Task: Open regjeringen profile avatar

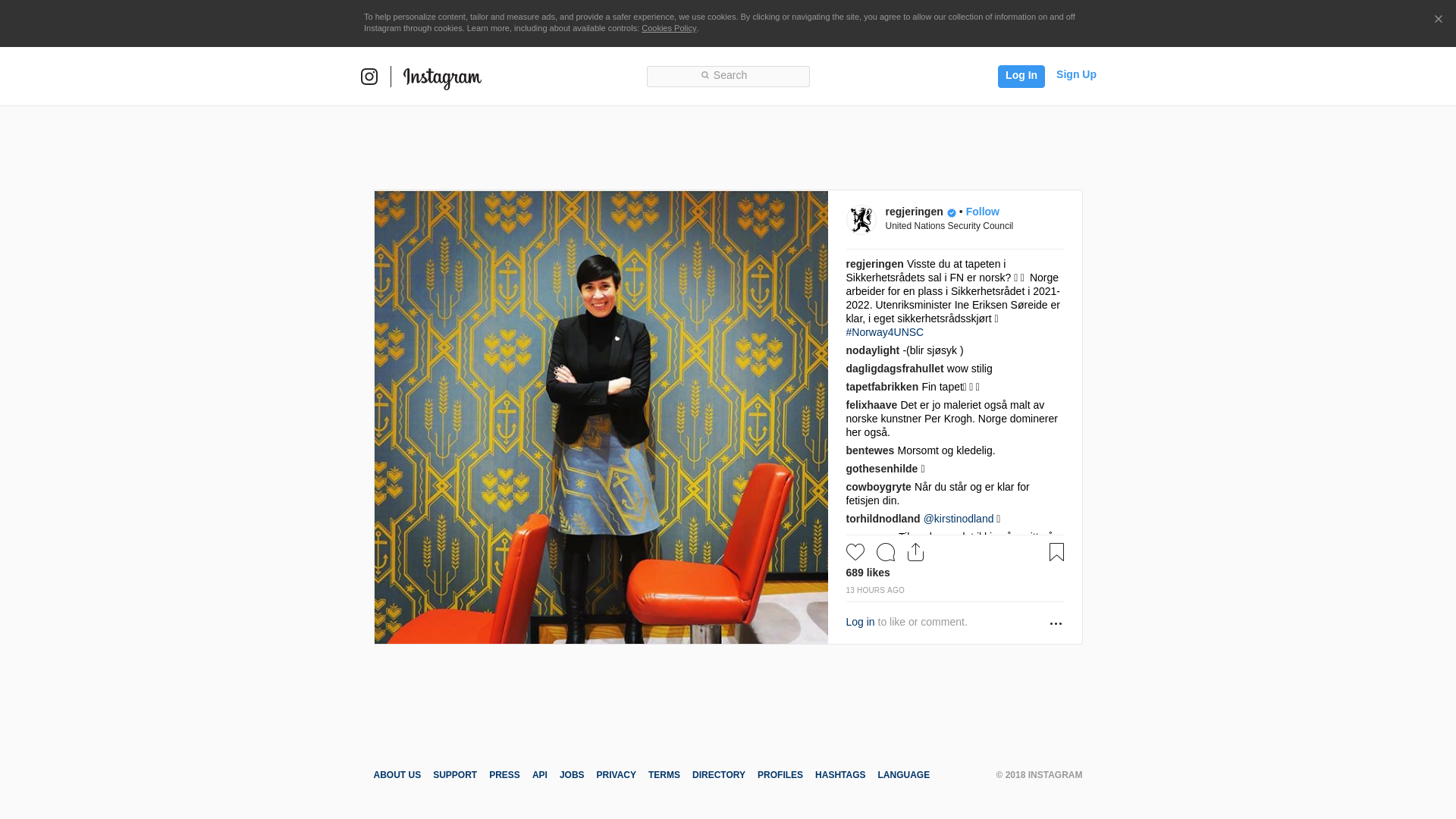Action: pos(861,220)
